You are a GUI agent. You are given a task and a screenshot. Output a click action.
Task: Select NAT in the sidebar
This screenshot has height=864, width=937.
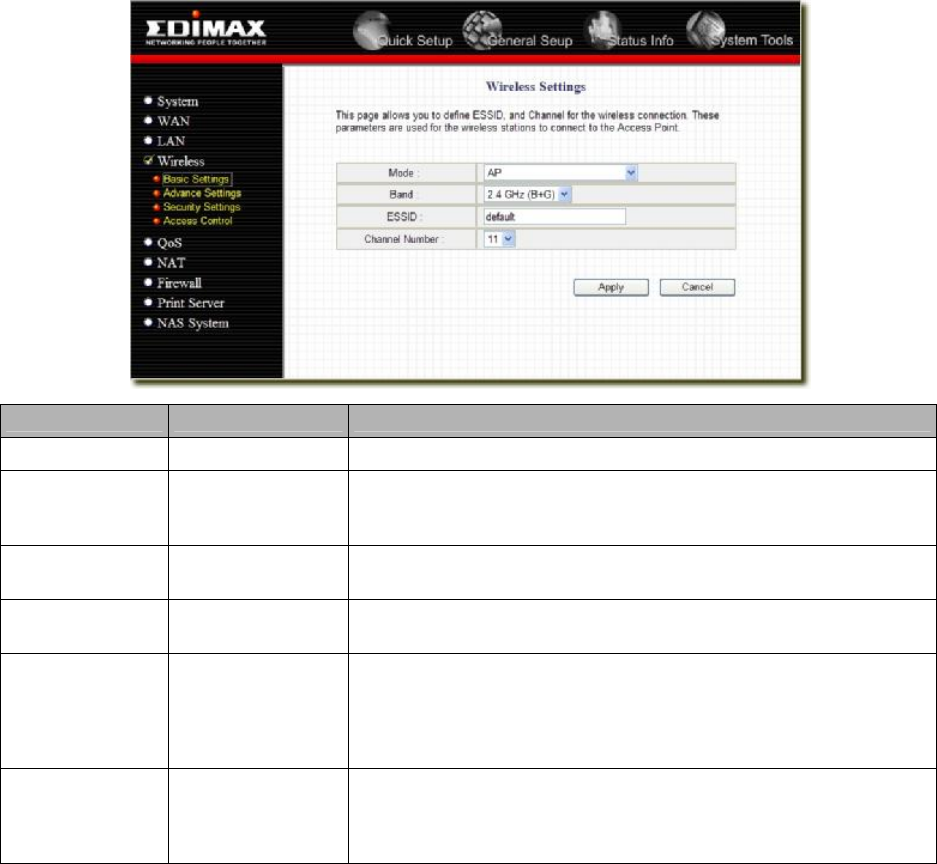click(x=171, y=263)
